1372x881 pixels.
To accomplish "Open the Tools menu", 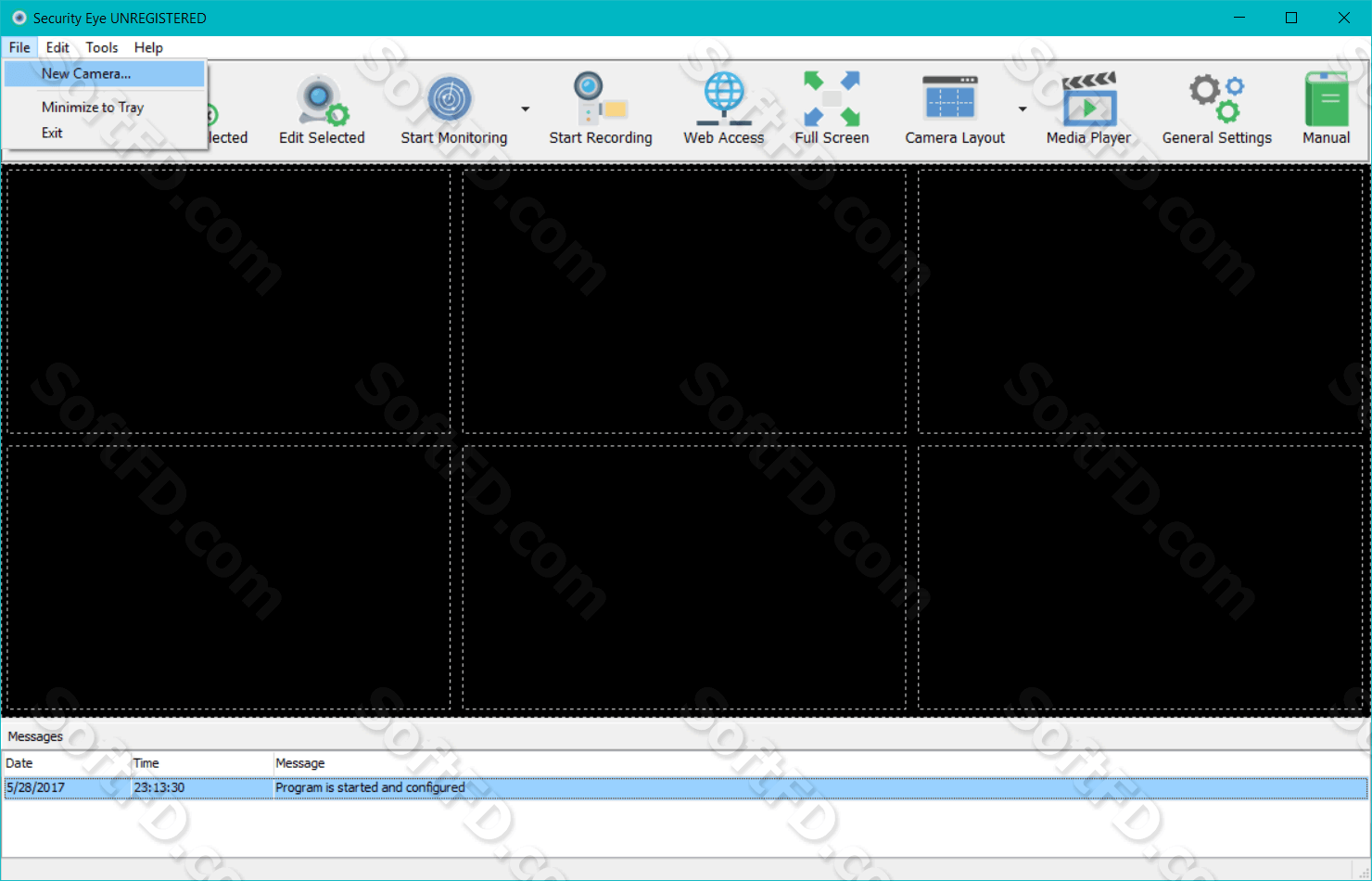I will 102,47.
